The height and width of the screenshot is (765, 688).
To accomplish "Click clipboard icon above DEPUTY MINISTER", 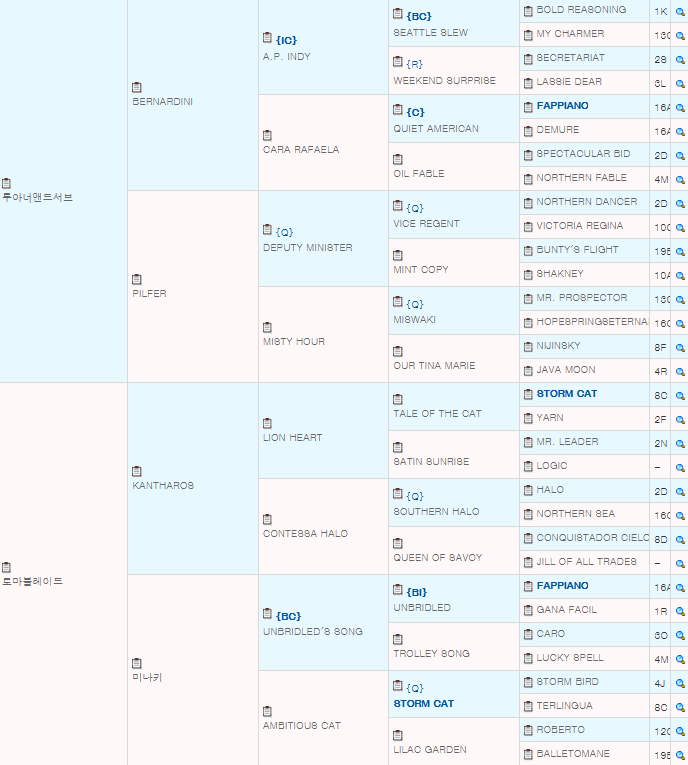I will click(x=267, y=229).
